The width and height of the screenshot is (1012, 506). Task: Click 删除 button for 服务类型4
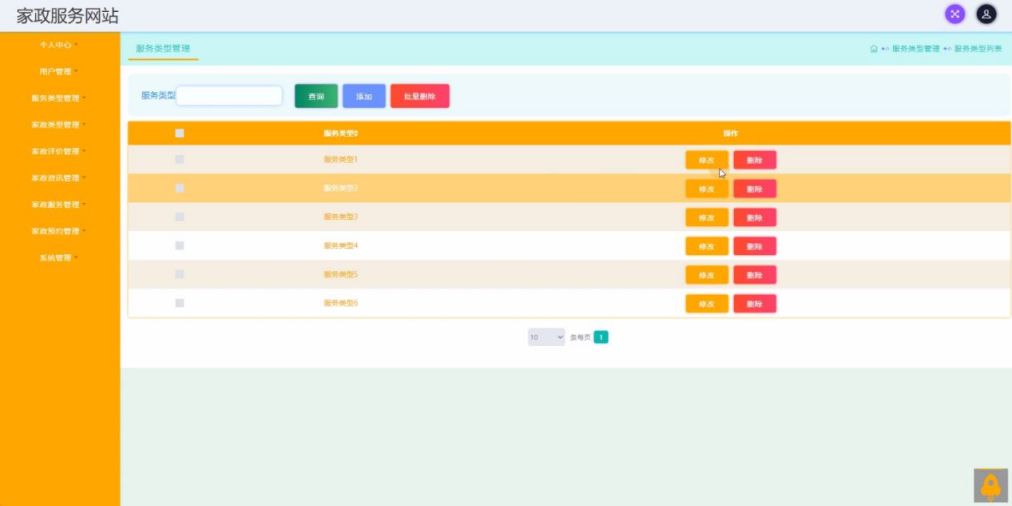point(754,246)
